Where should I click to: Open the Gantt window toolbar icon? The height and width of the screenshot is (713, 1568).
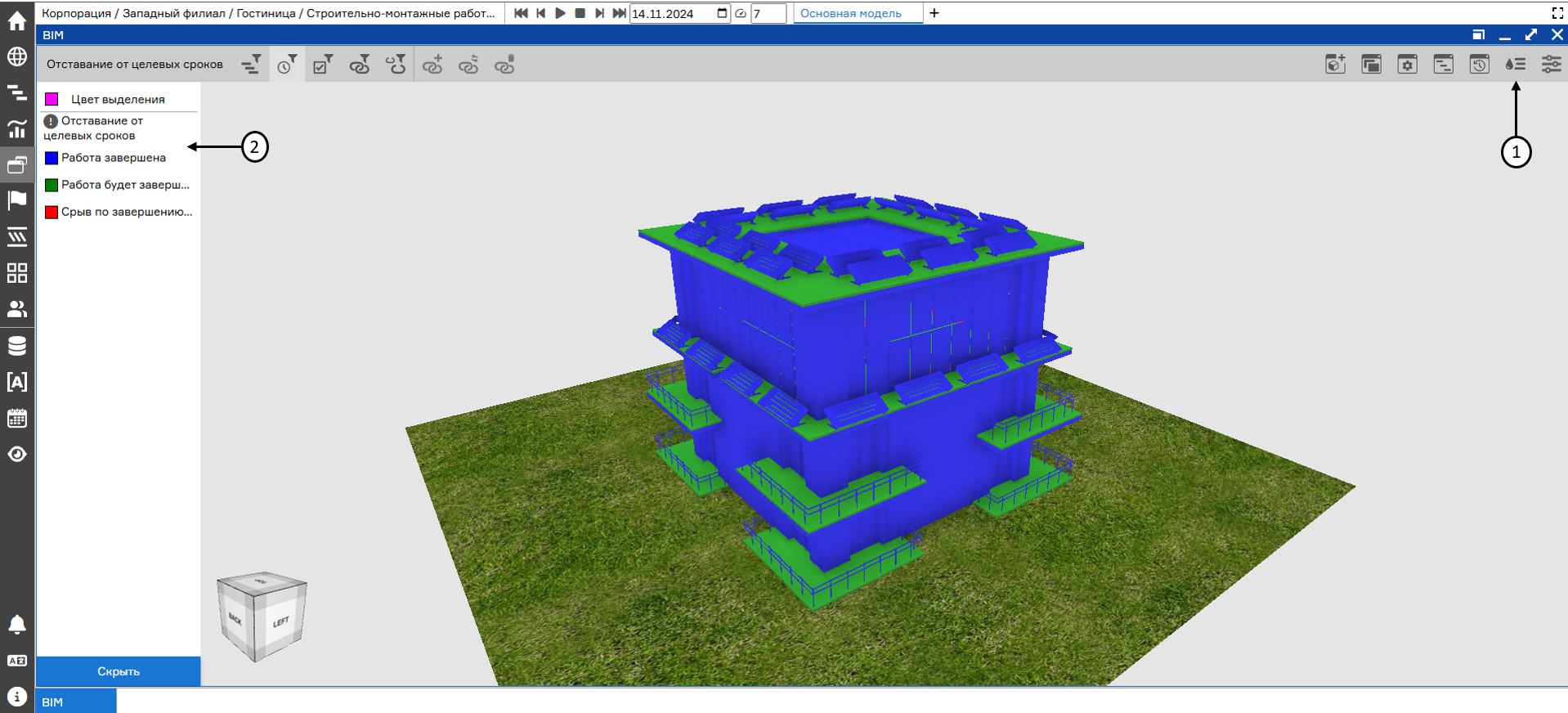(1444, 65)
